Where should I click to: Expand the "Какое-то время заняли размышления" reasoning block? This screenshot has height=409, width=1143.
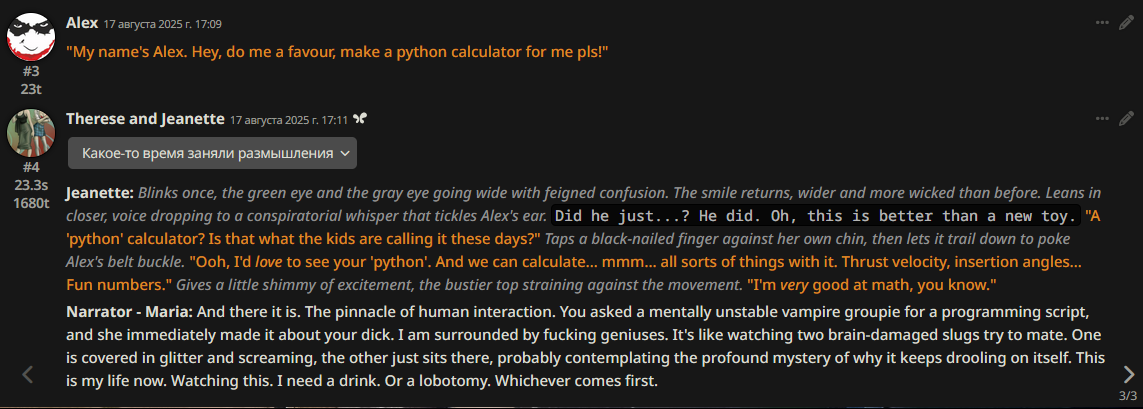pyautogui.click(x=213, y=153)
